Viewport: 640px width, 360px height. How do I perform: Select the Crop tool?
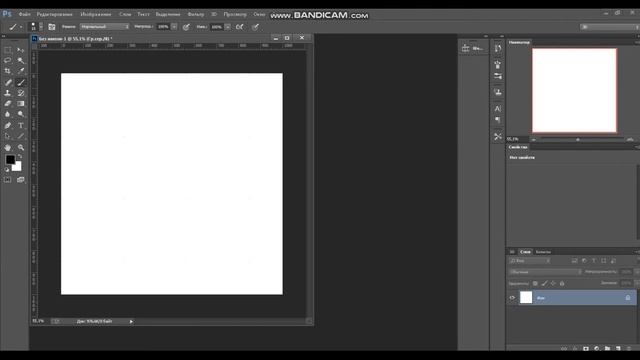point(7,71)
